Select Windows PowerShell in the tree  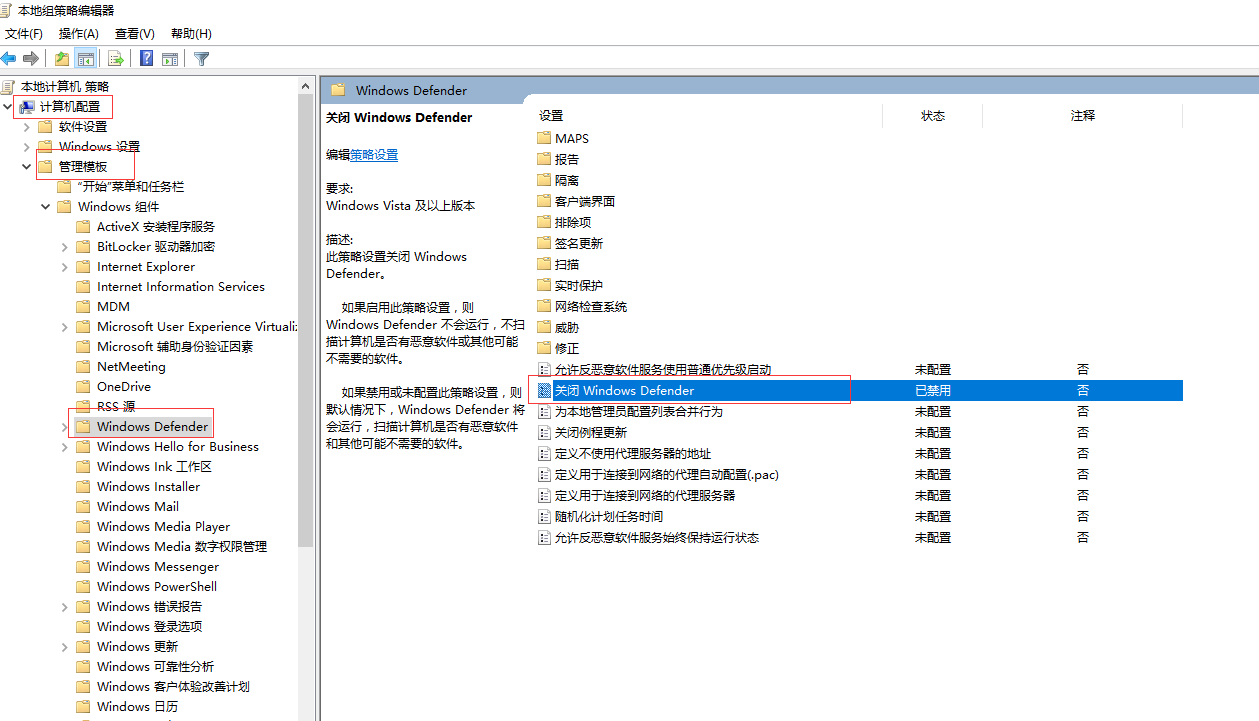tap(157, 587)
